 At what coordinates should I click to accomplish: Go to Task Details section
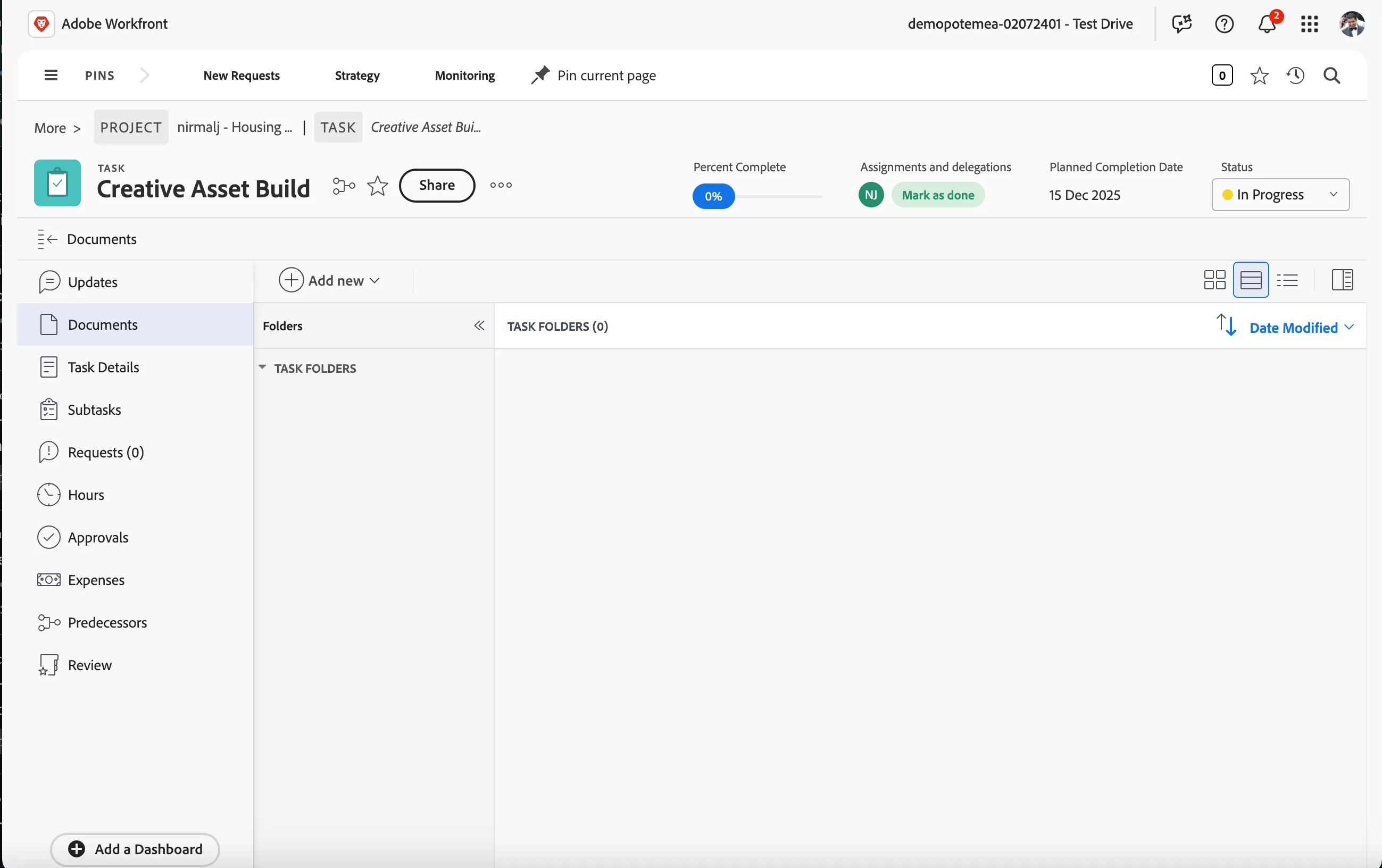click(136, 367)
